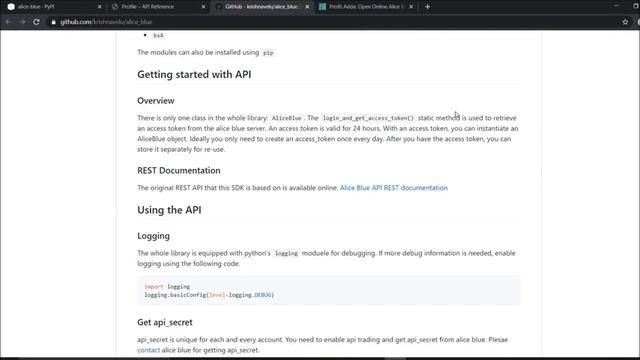Close the alice-blue PyPI tab
640x360 pixels.
(100, 7)
